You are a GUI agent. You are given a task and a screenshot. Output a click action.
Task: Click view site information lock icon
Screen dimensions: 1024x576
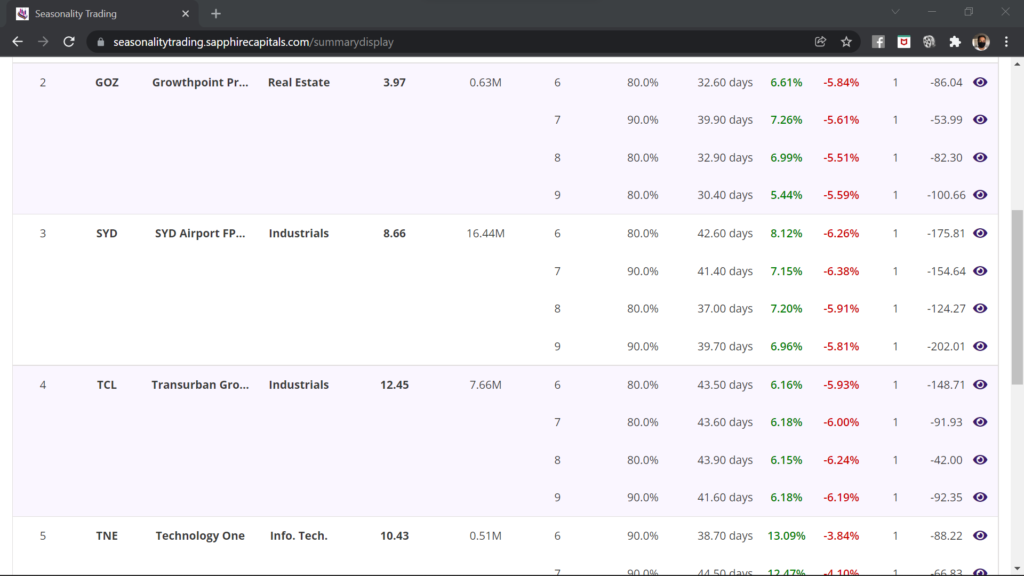[x=98, y=42]
